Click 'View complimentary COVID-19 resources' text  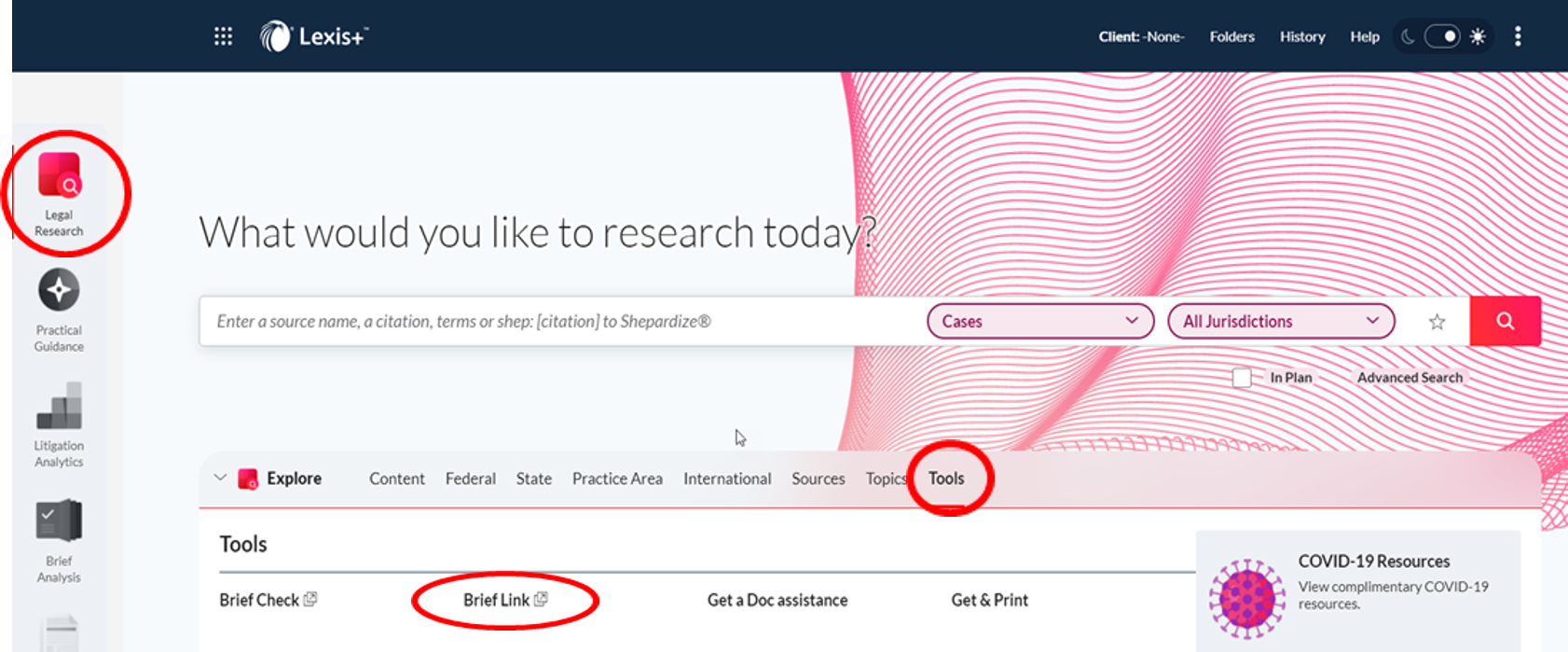(x=1394, y=595)
